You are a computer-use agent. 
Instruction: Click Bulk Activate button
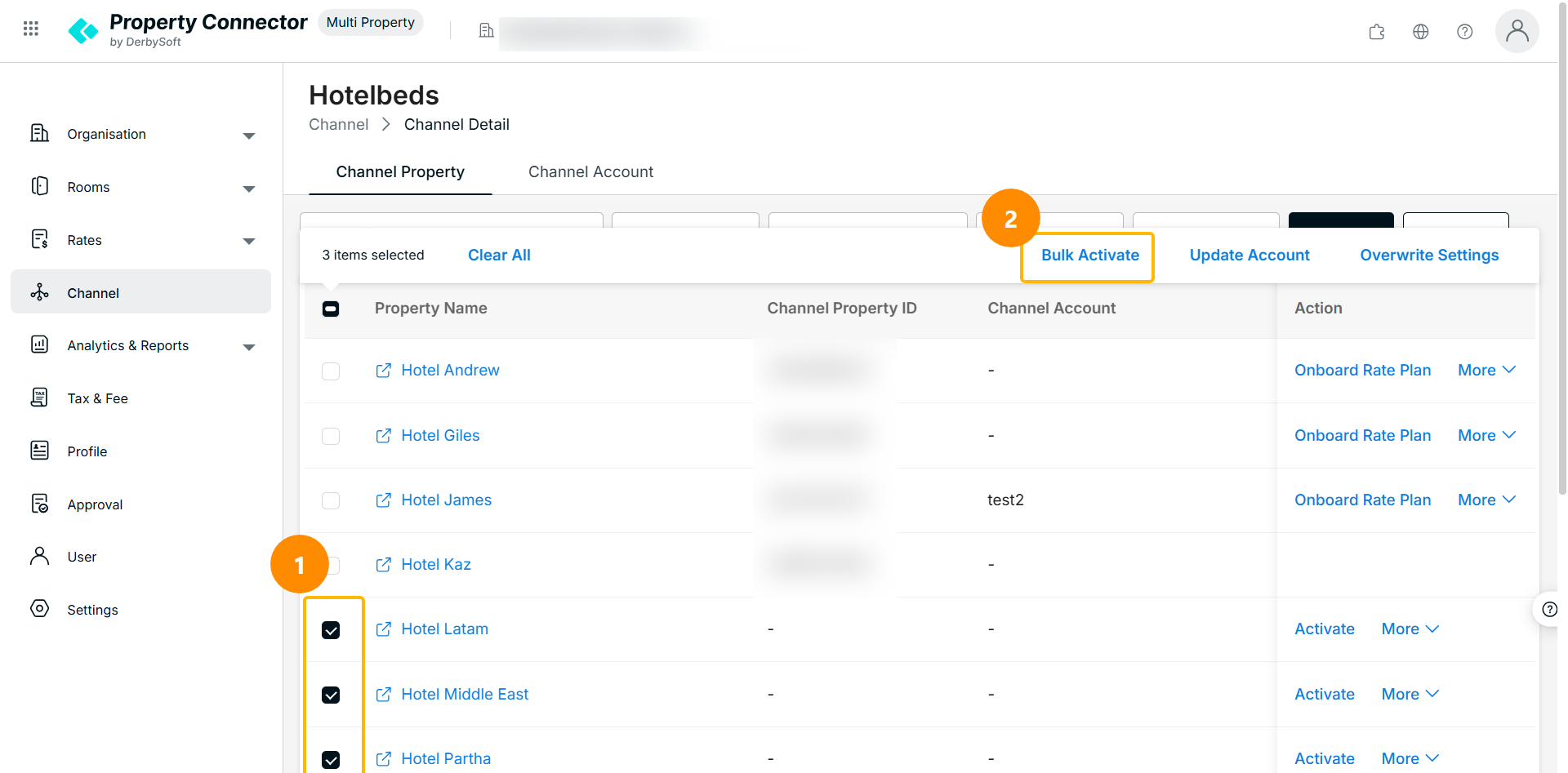pos(1089,255)
